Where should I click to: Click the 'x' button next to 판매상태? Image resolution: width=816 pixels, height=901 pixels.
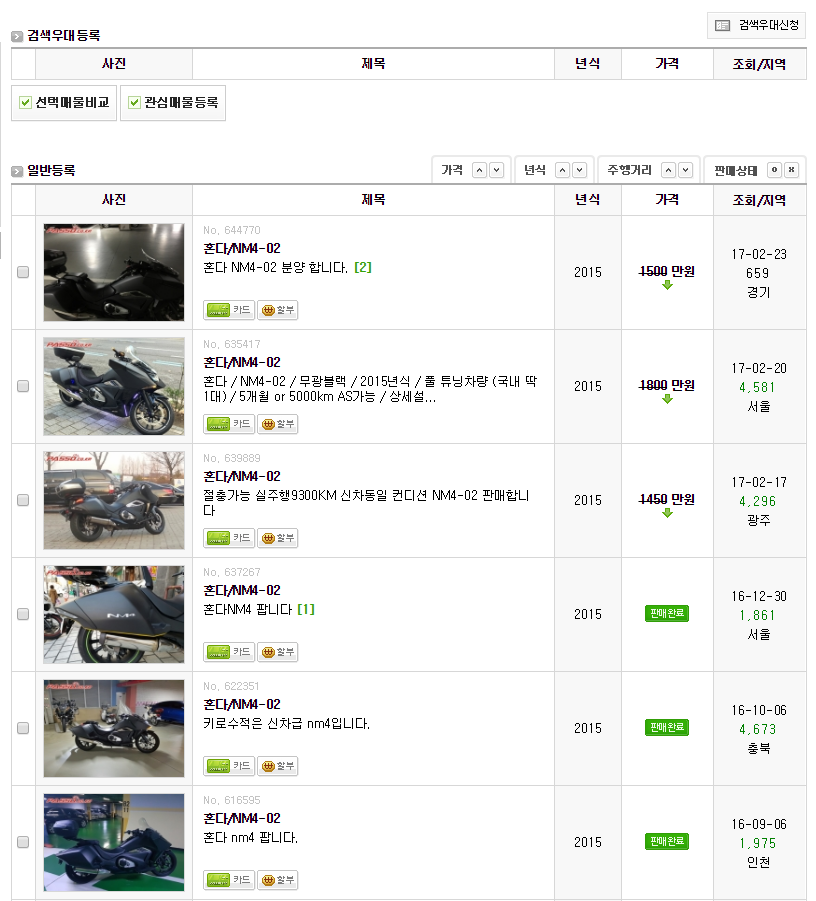point(791,170)
